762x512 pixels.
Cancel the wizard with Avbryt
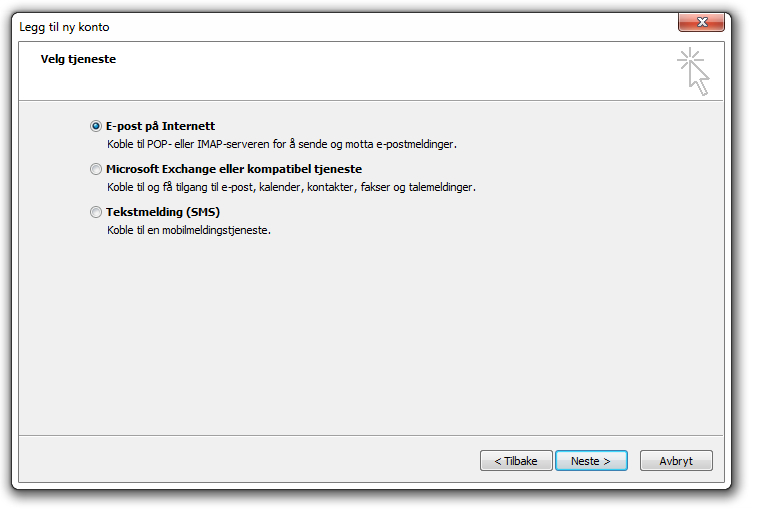(x=676, y=461)
